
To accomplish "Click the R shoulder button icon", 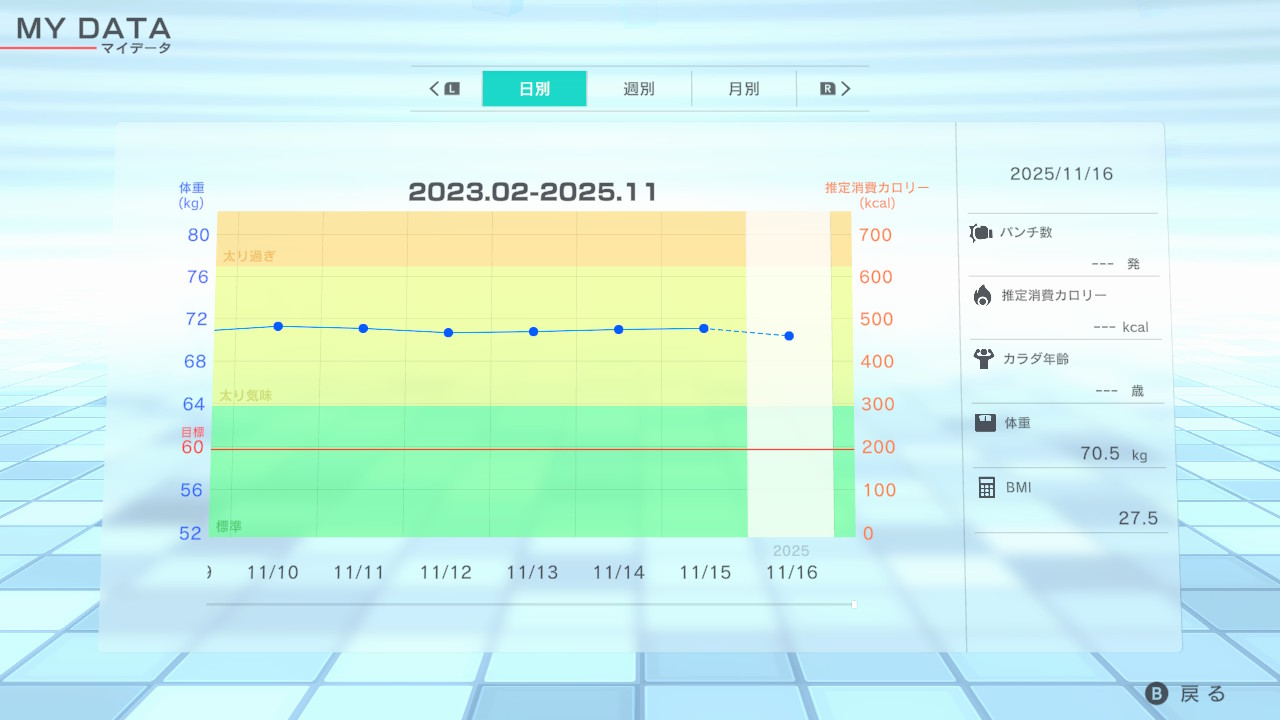I will (x=827, y=89).
